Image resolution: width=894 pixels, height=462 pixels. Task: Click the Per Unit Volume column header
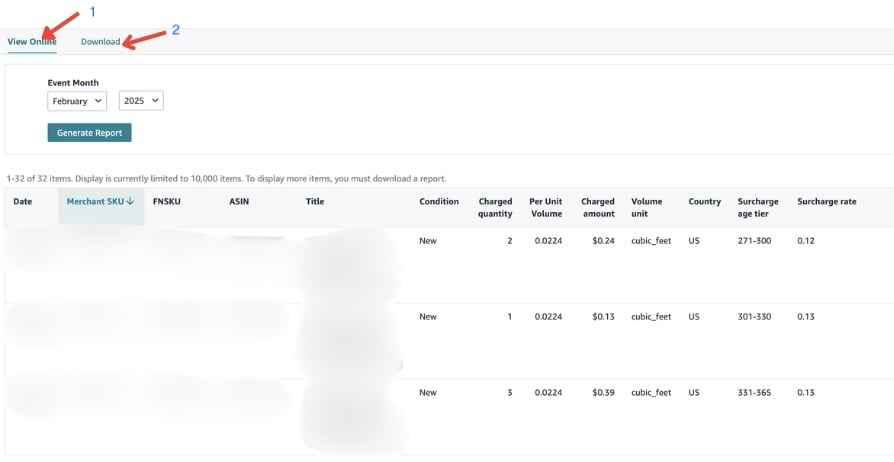click(x=546, y=207)
